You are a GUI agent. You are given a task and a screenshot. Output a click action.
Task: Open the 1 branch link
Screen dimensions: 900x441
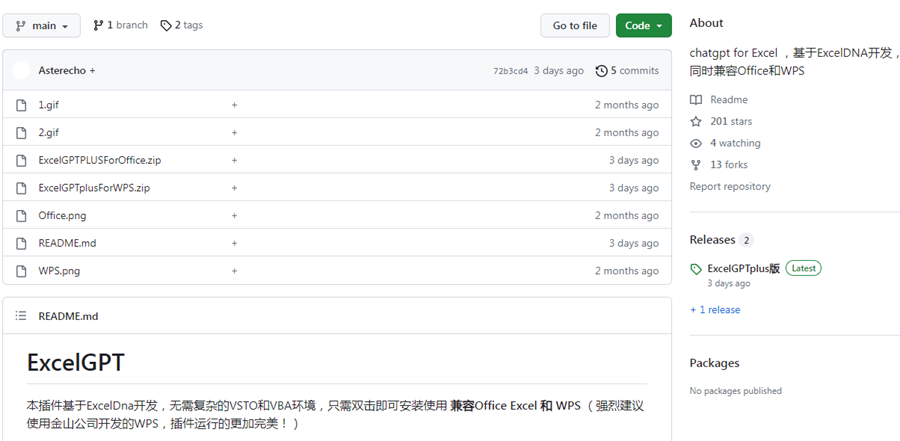[120, 25]
